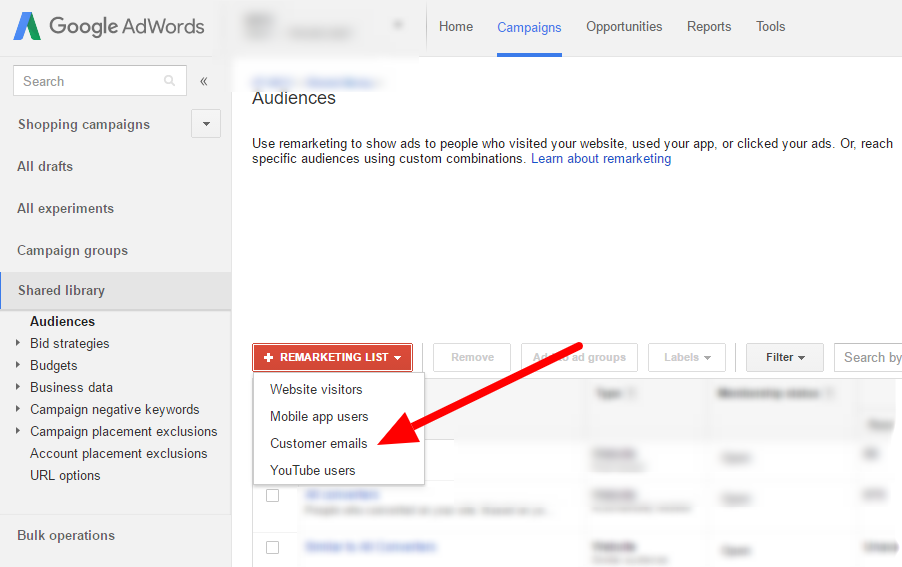Open Budgets in Shared library
Screen dimensions: 902x567
coord(53,365)
